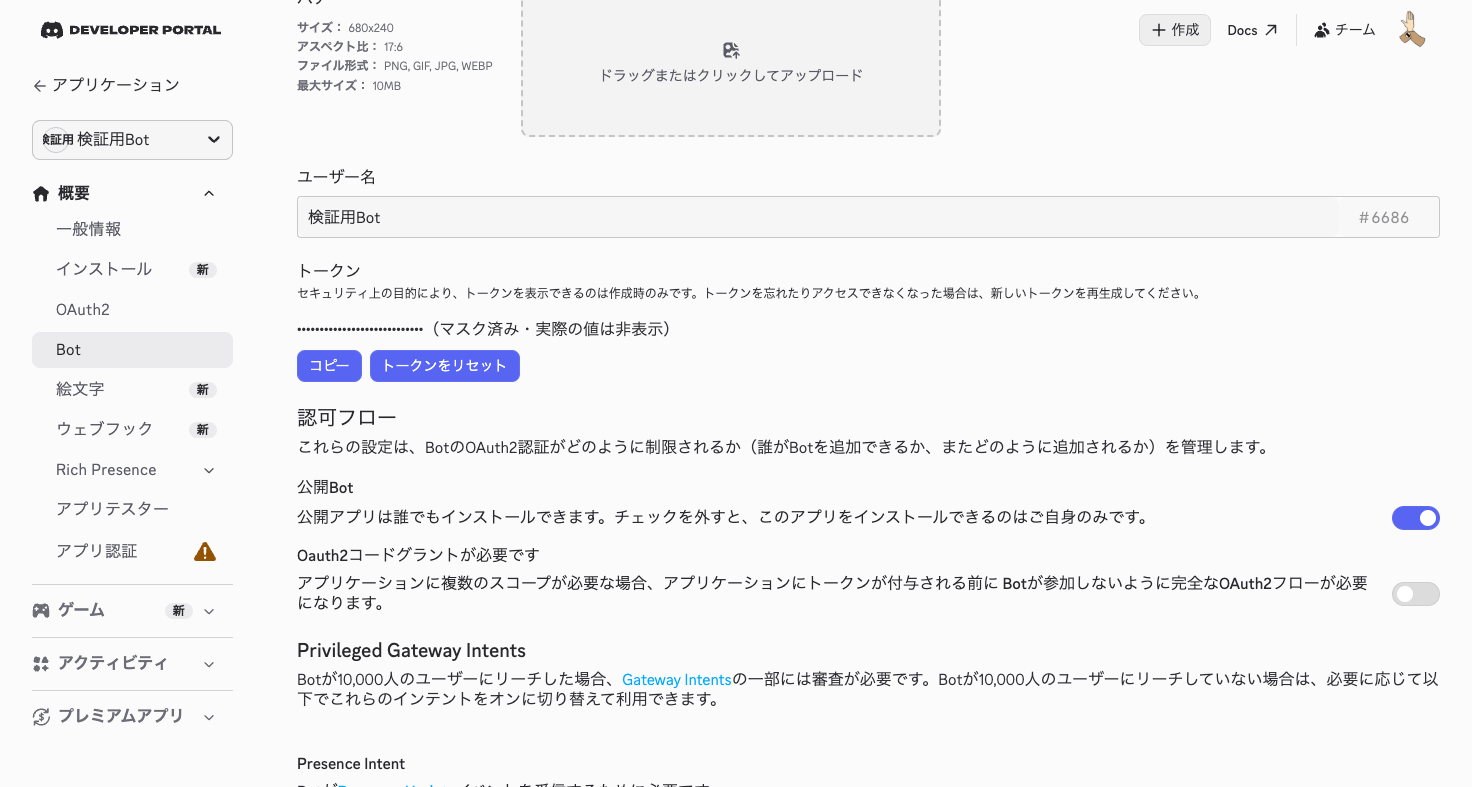Enable the Oauth2コードグラント toggle
The image size is (1472, 787).
click(x=1416, y=594)
